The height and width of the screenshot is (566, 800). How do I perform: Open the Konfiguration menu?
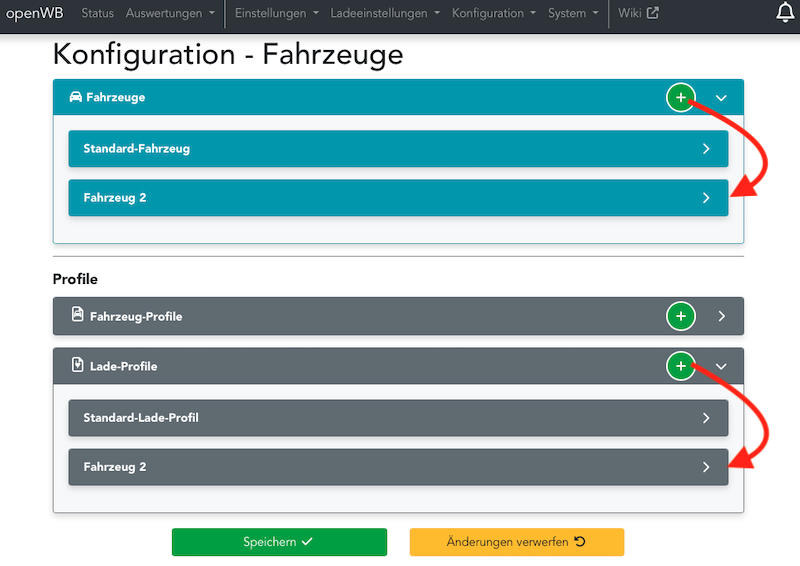(493, 13)
